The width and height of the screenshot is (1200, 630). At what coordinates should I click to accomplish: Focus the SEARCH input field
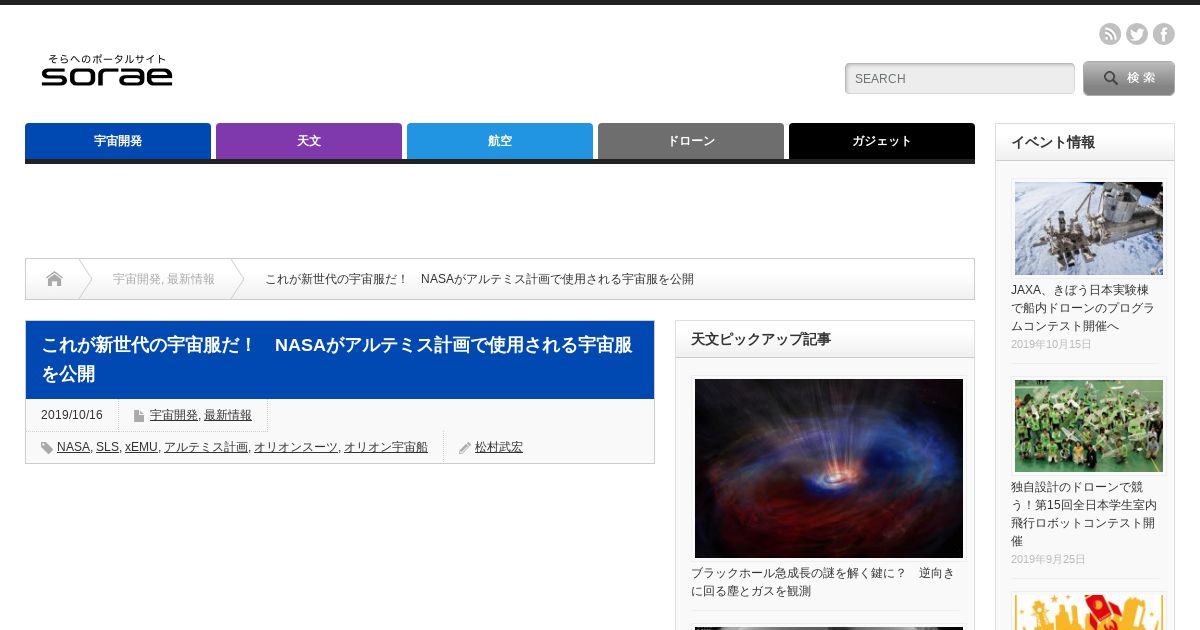(960, 78)
